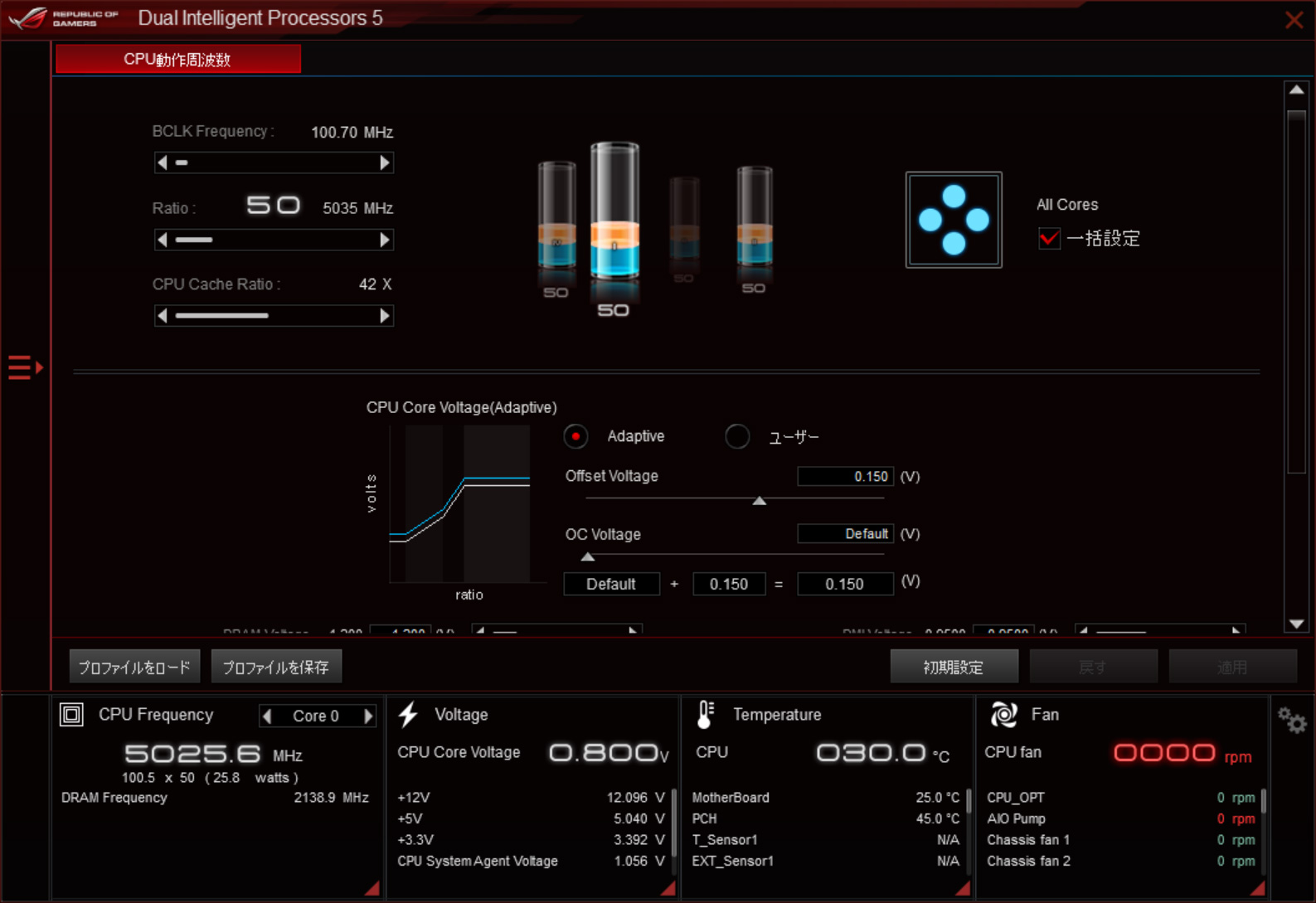Expand the Voltage panel corner triangle
Viewport: 1316px width, 903px height.
[x=668, y=888]
